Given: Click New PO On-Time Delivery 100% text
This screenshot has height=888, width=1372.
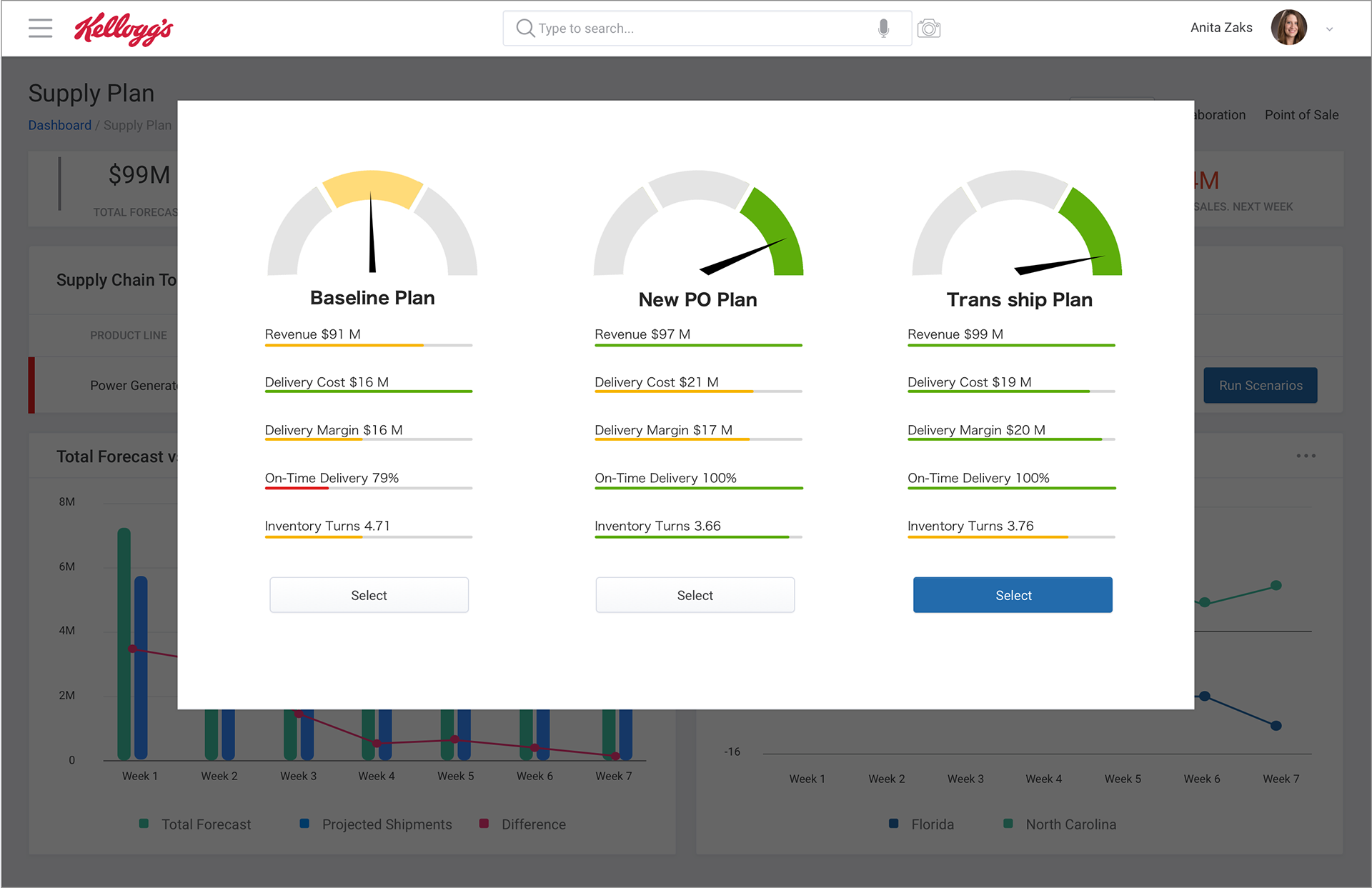Looking at the screenshot, I should coord(665,478).
